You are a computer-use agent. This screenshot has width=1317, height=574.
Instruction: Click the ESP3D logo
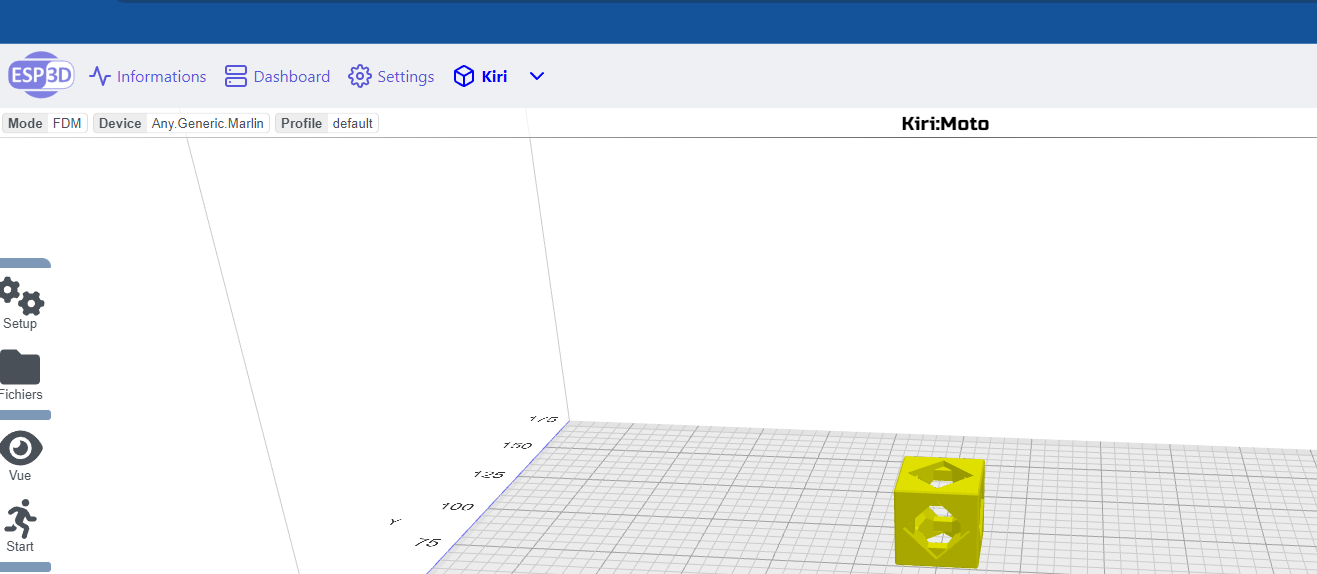coord(41,76)
